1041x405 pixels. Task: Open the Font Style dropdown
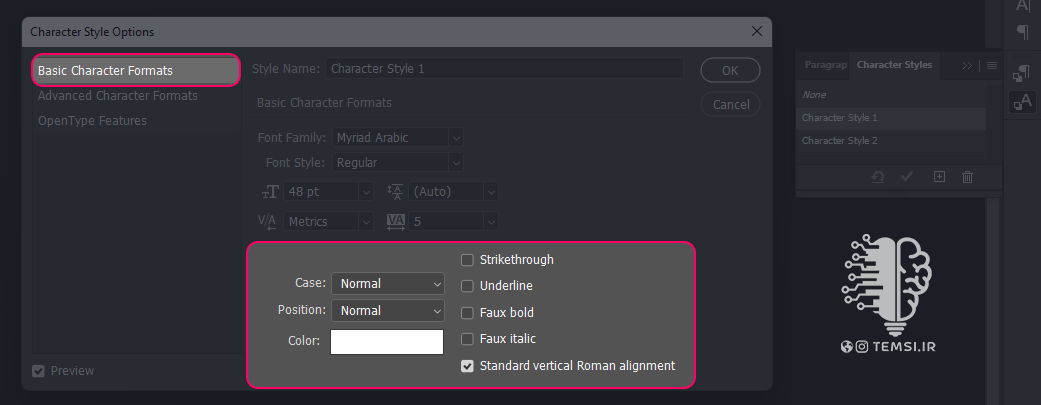point(397,163)
